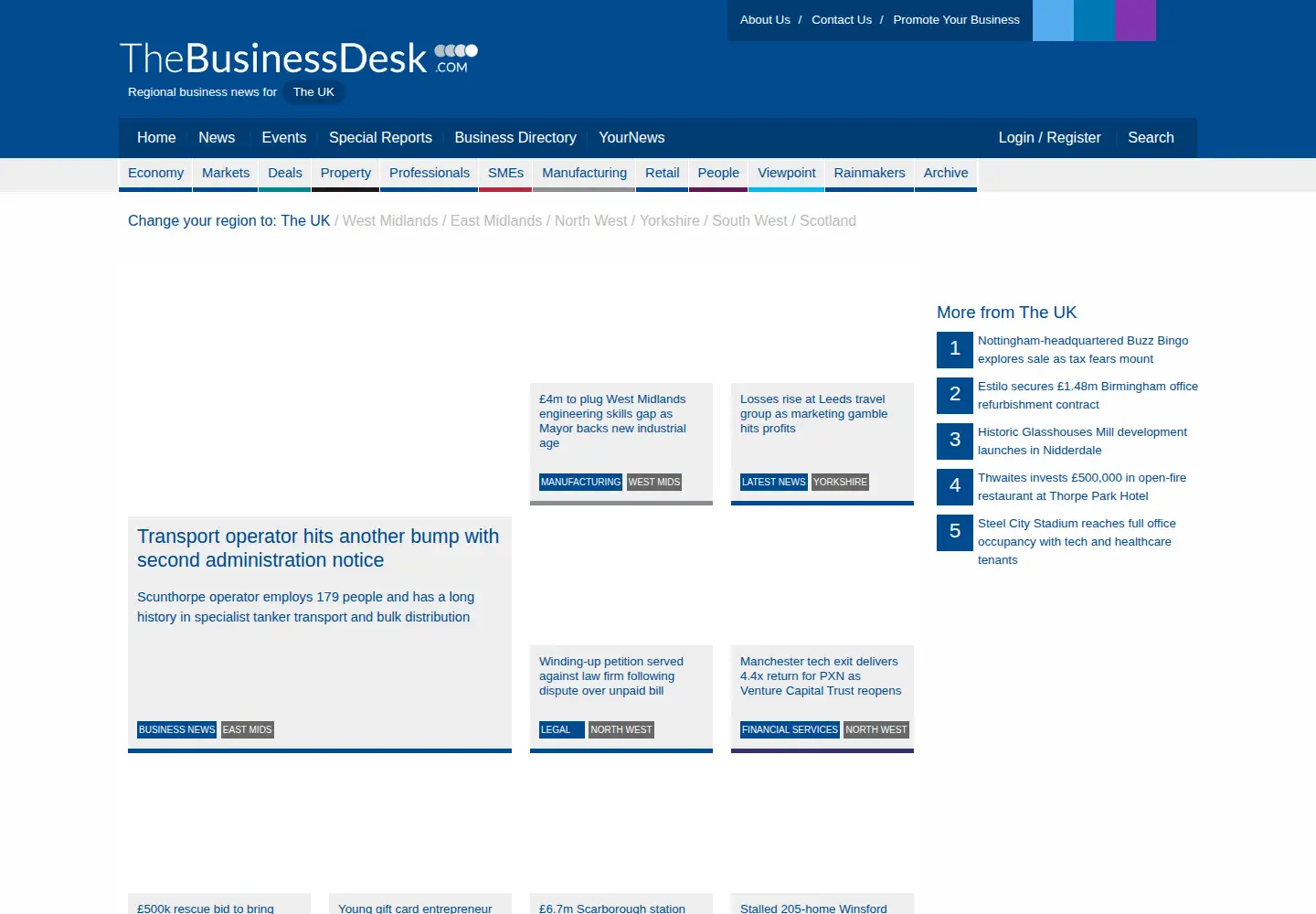Select the Viewpoint category tab
1316x914 pixels.
[x=787, y=173]
